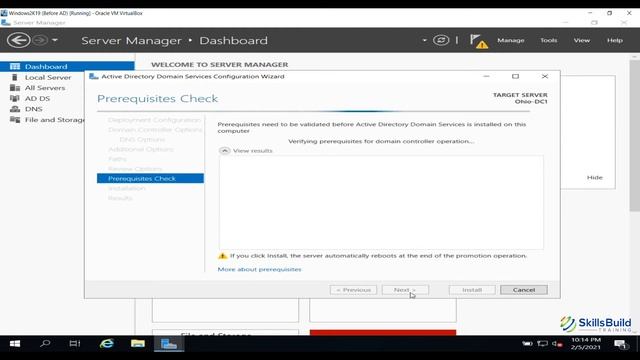This screenshot has width=640, height=360.
Task: Select DNS in the sidebar
Action: click(33, 109)
